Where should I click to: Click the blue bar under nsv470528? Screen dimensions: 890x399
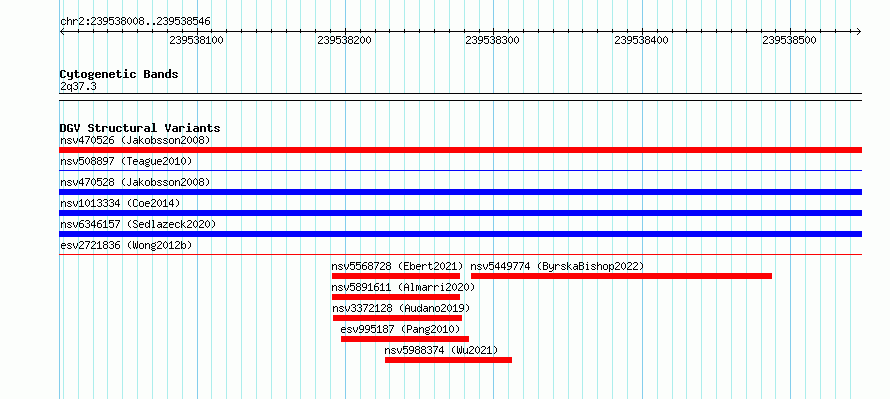460,192
